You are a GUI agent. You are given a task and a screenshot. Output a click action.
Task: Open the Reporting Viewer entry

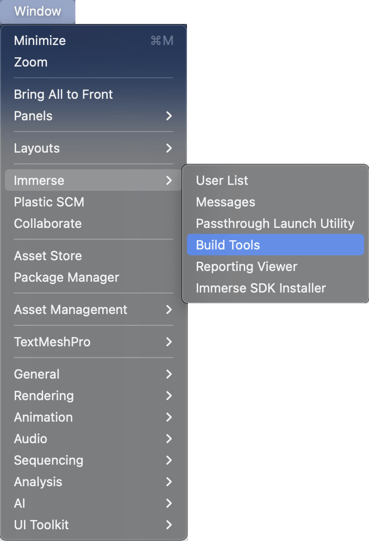pyautogui.click(x=275, y=267)
